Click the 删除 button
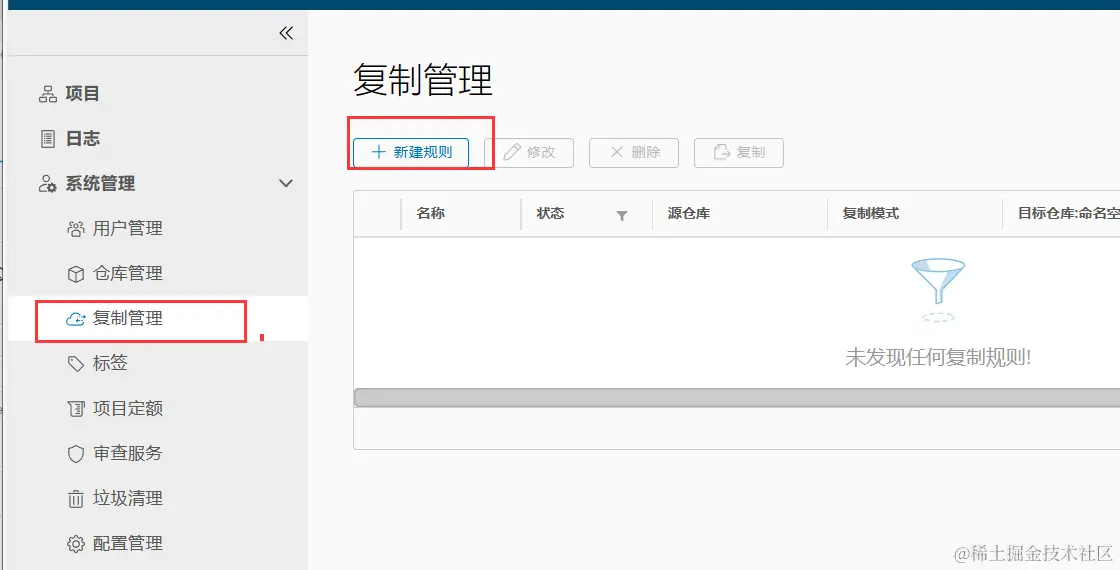The width and height of the screenshot is (1120, 570). [634, 153]
